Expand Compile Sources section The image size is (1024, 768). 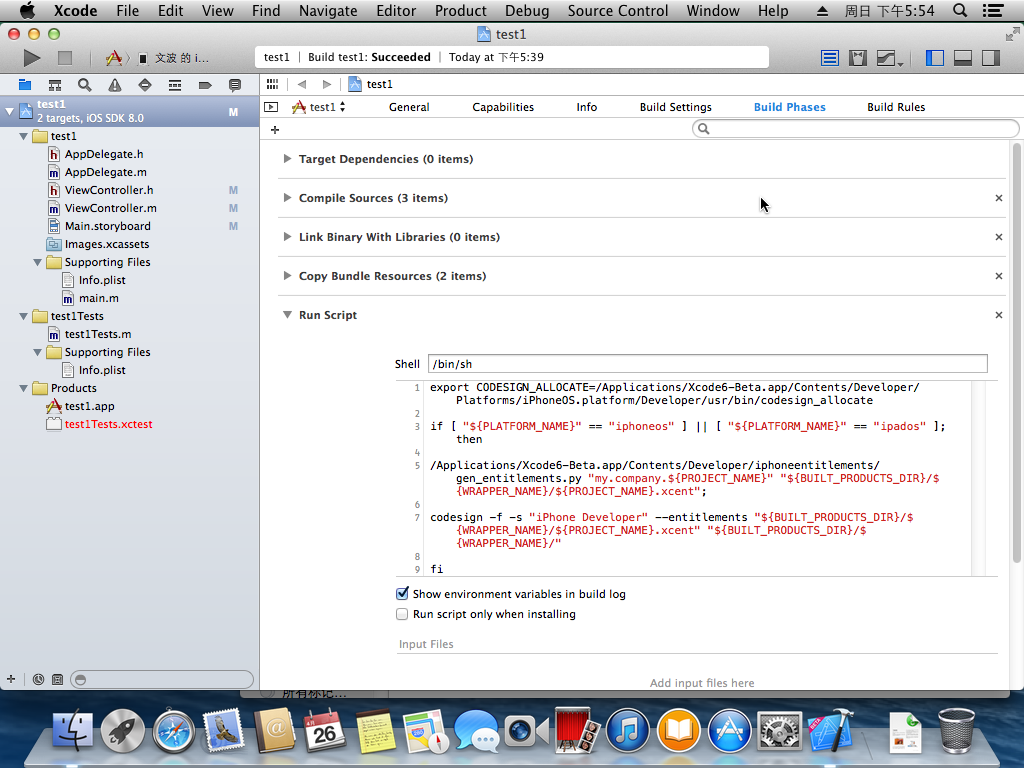pyautogui.click(x=287, y=198)
